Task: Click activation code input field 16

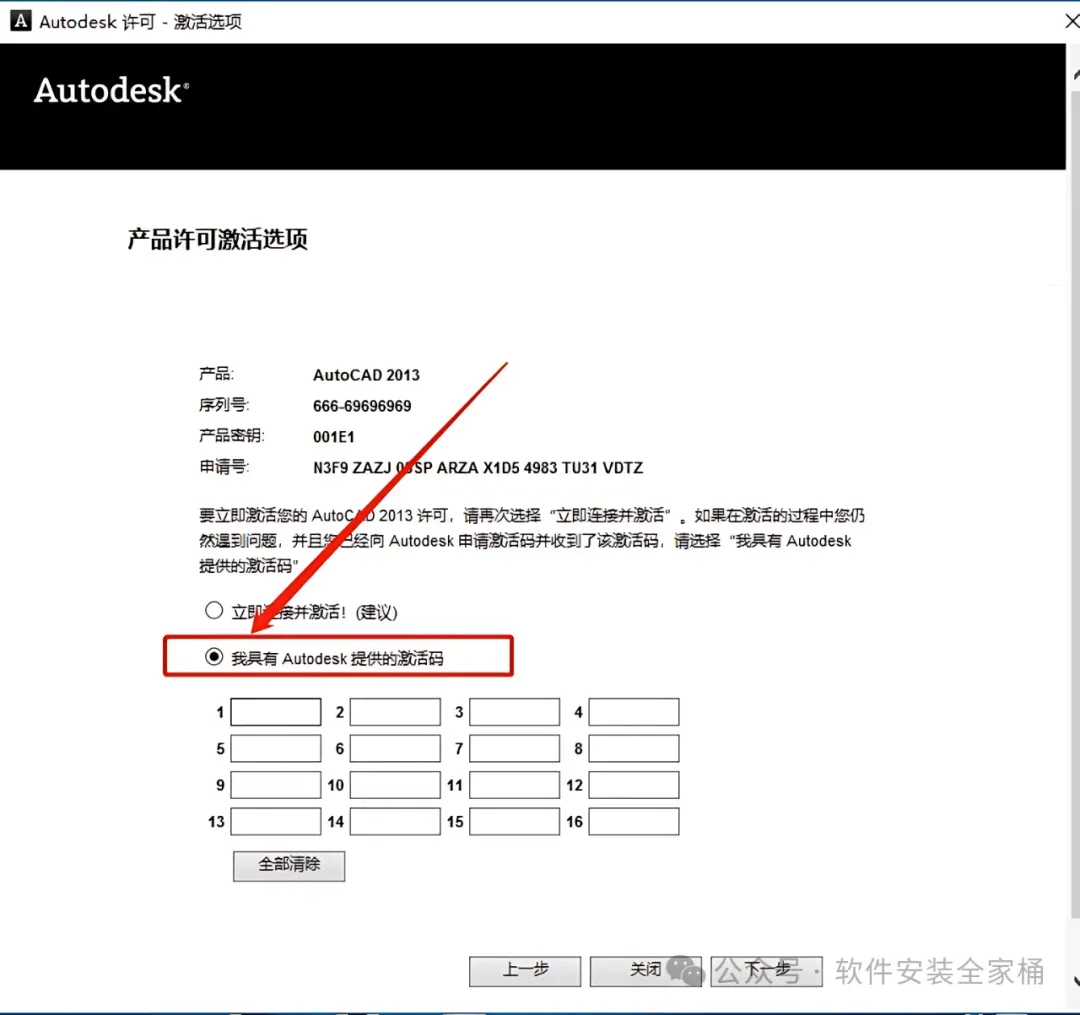Action: coord(634,822)
